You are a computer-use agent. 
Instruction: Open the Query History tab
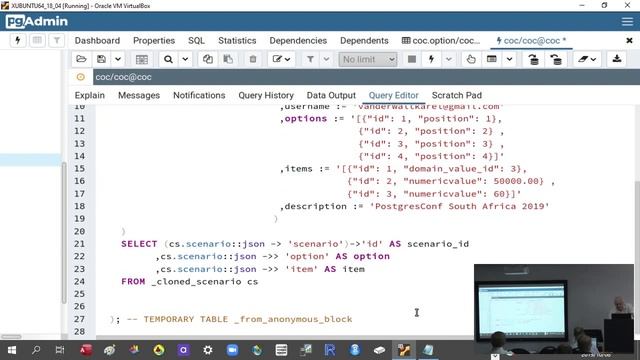266,95
